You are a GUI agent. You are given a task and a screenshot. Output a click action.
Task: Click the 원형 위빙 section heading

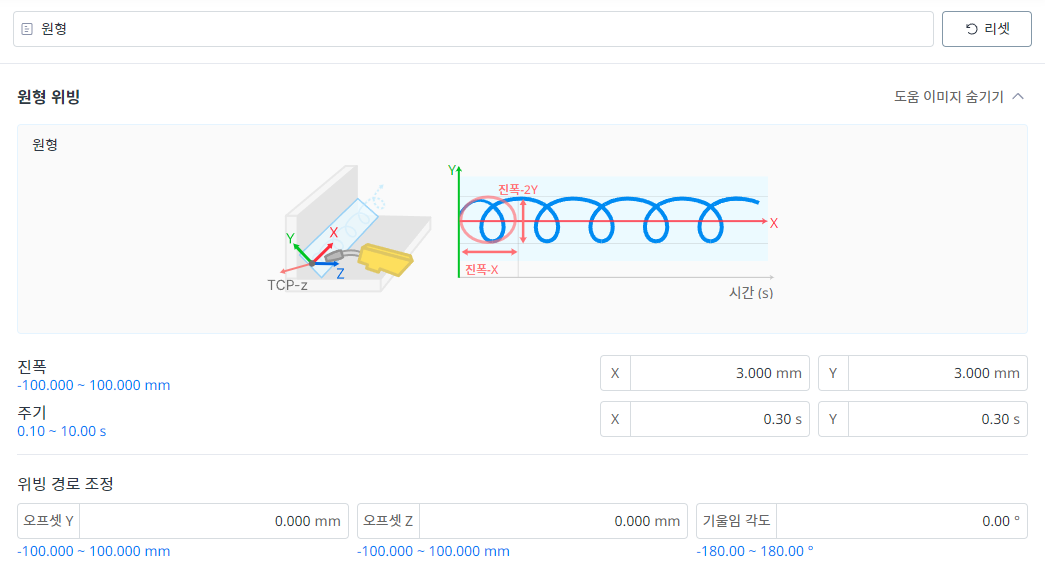48,97
